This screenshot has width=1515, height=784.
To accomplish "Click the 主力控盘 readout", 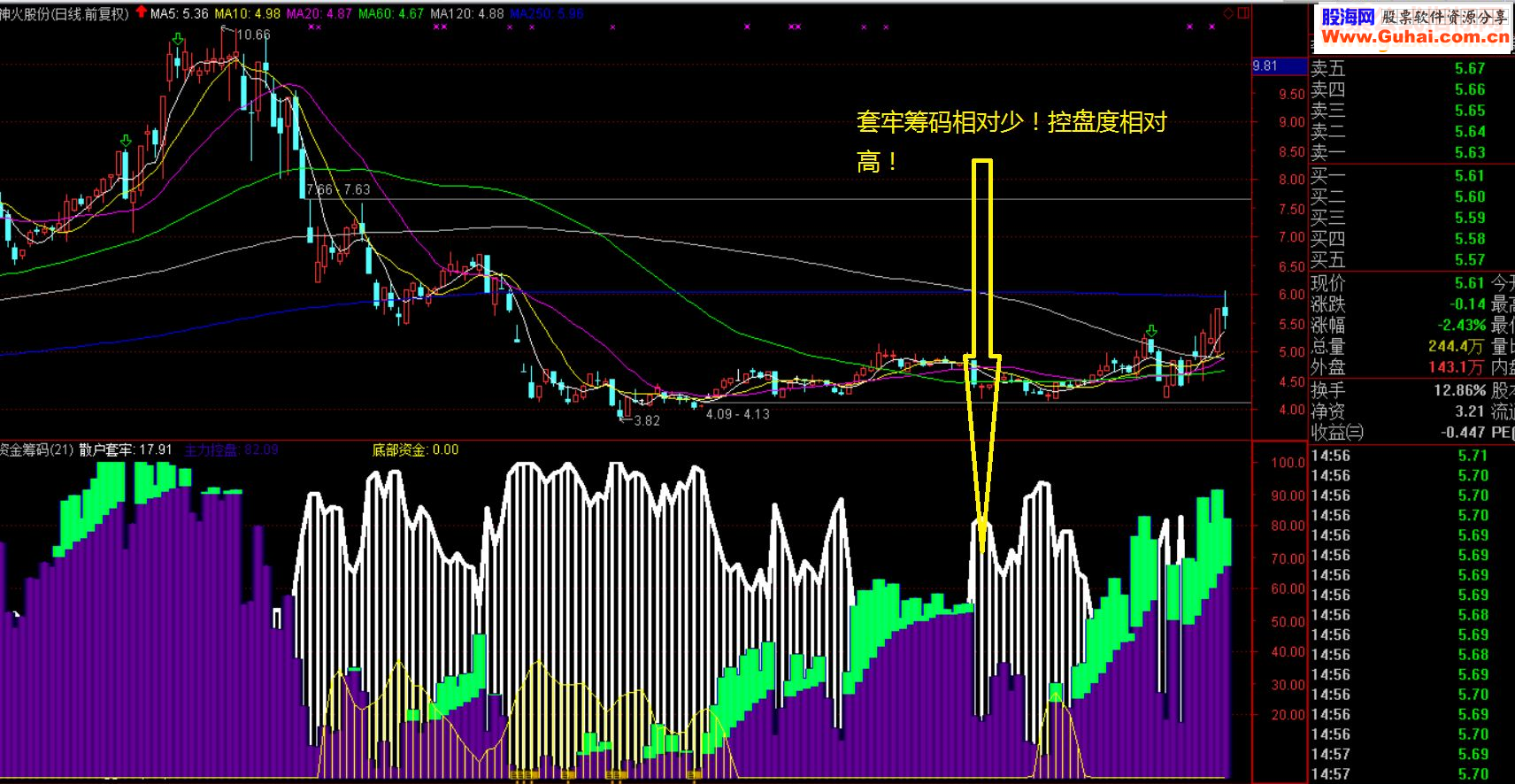I will click(x=231, y=450).
